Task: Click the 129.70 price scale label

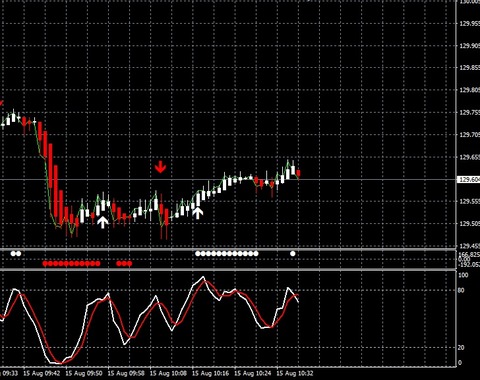Action: [x=470, y=135]
